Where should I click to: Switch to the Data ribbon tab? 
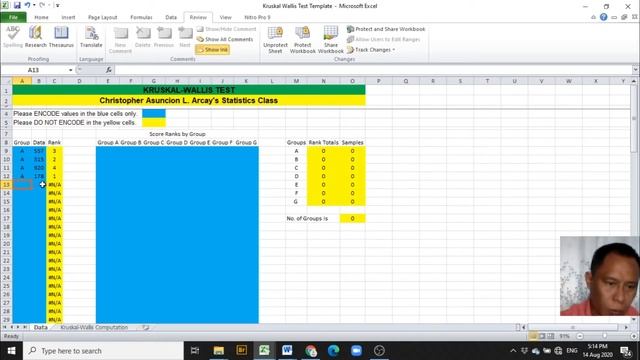(x=171, y=17)
